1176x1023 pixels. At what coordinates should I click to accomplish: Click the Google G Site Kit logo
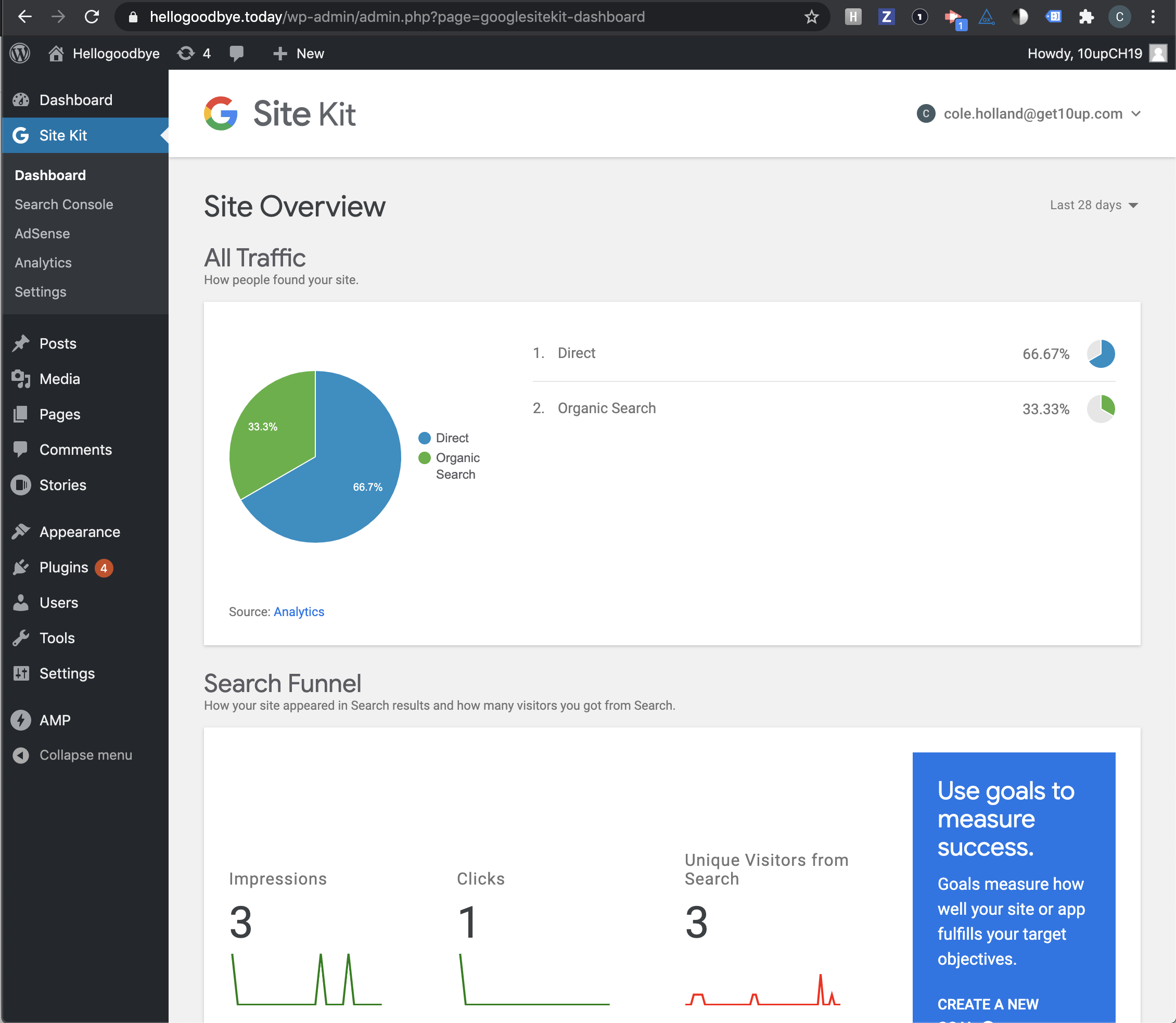[221, 113]
